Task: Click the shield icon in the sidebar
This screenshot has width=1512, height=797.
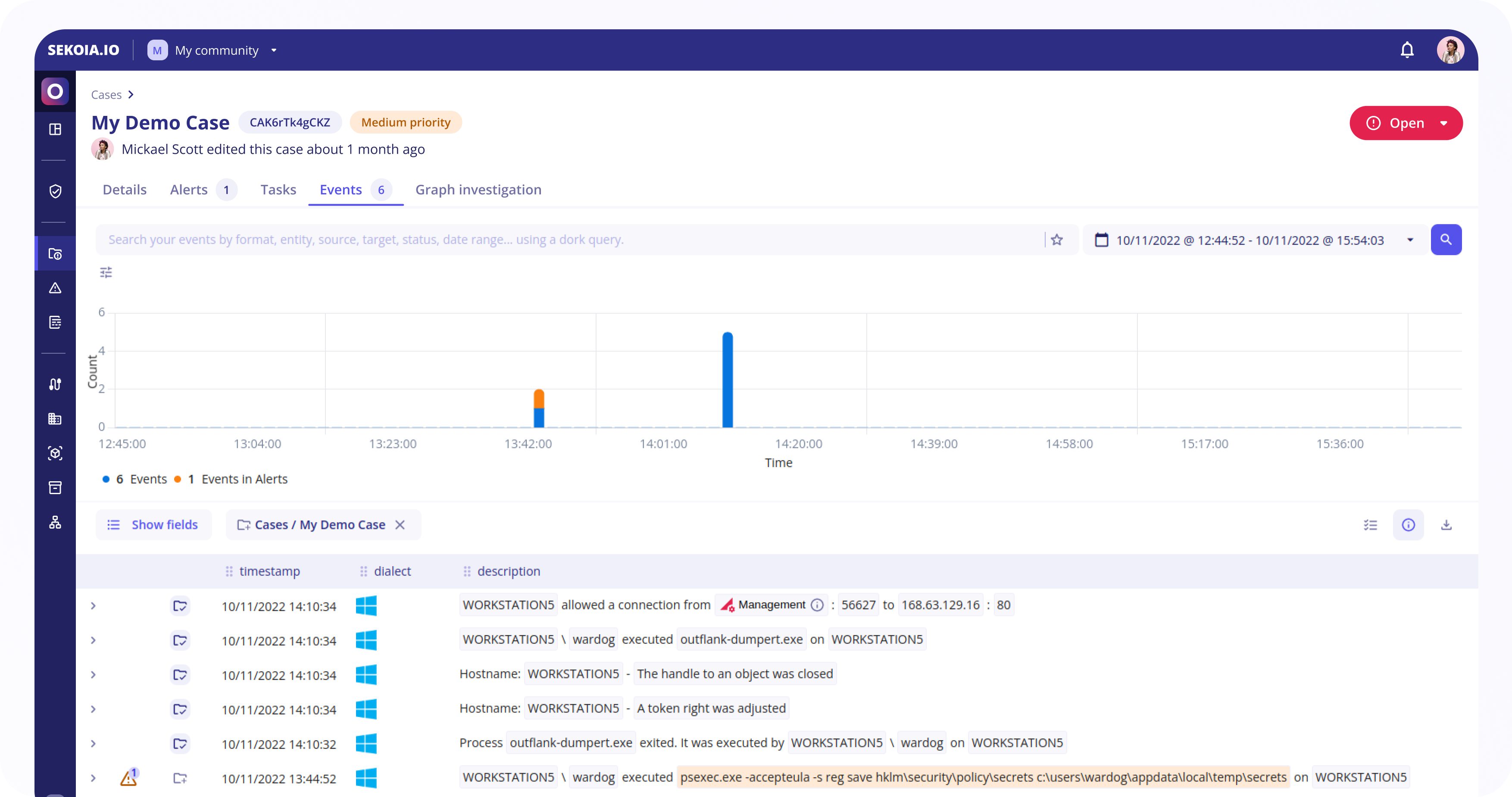Action: tap(55, 191)
